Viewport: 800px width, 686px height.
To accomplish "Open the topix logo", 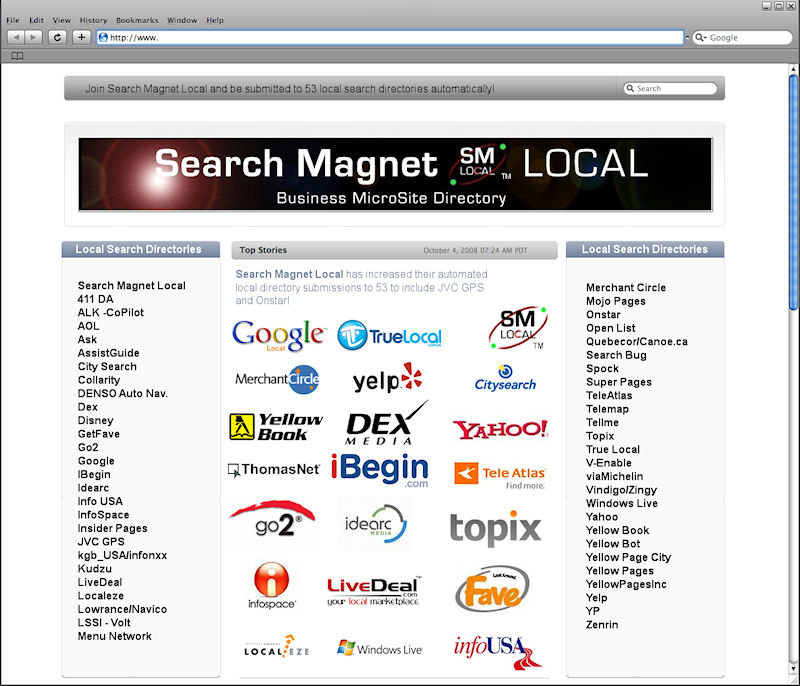I will click(495, 528).
